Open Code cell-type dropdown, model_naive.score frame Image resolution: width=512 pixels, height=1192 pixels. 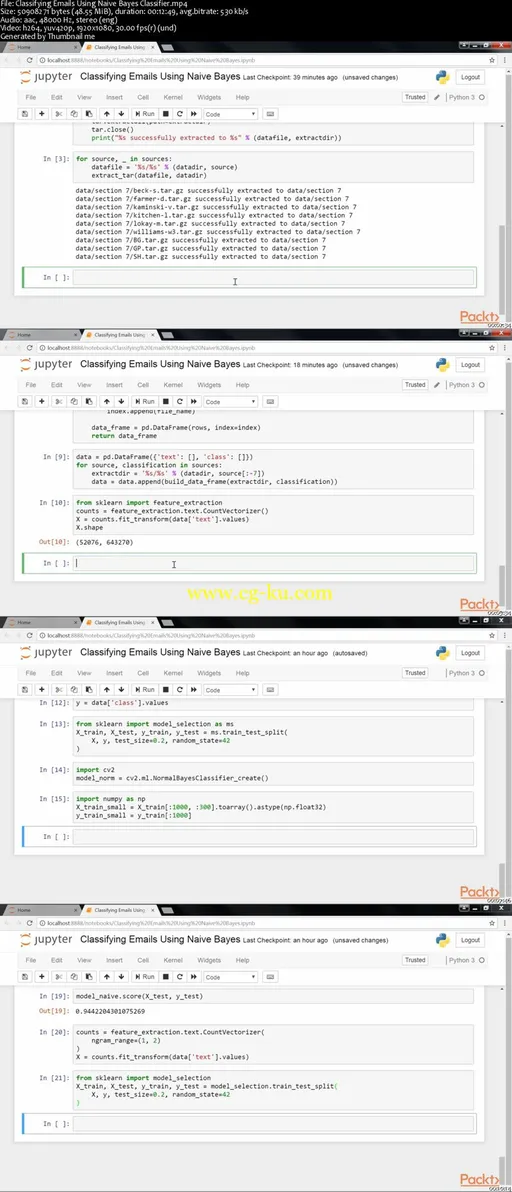click(x=231, y=976)
